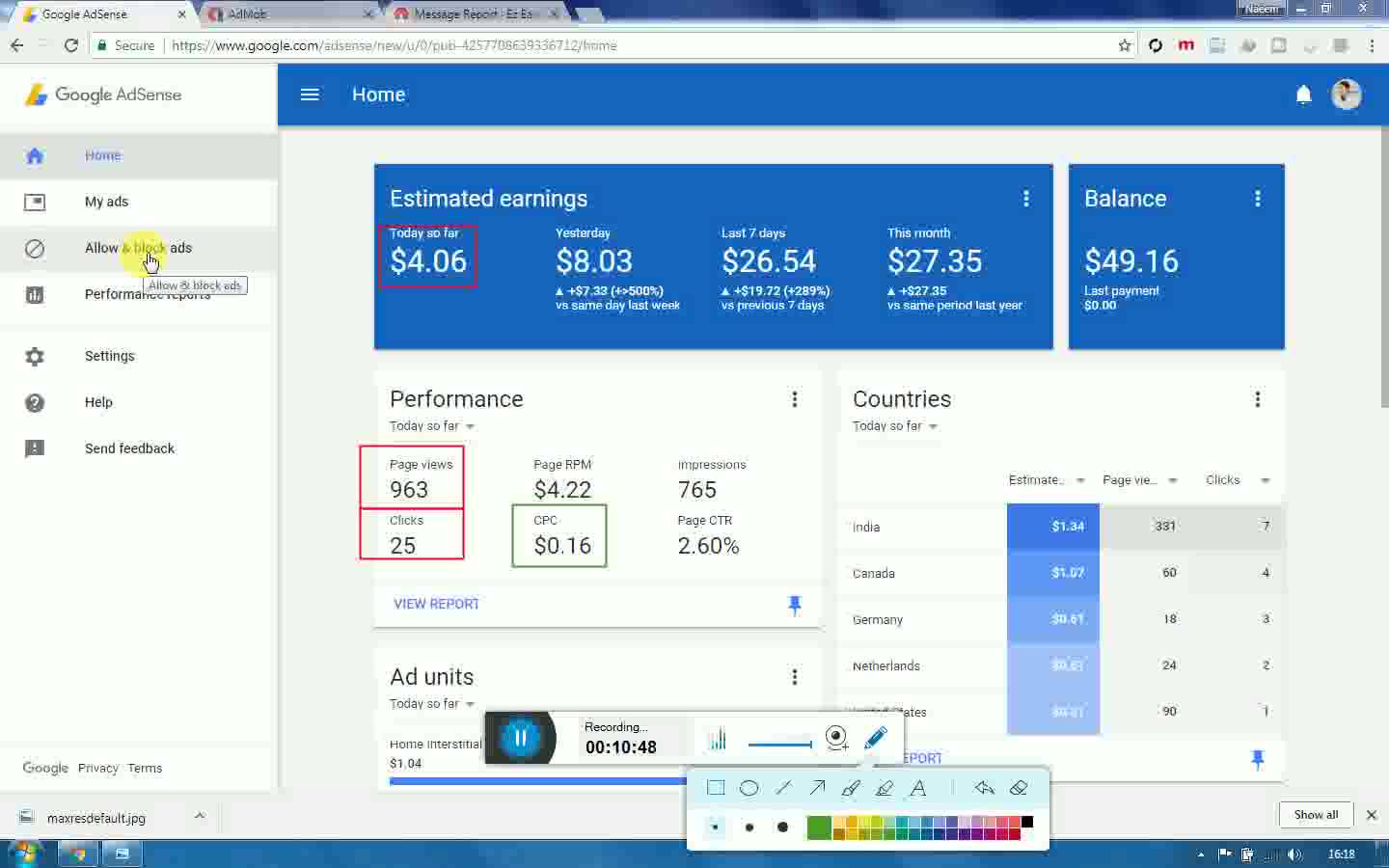The width and height of the screenshot is (1389, 868).
Task: Open the Clicks column dropdown
Action: (1266, 480)
